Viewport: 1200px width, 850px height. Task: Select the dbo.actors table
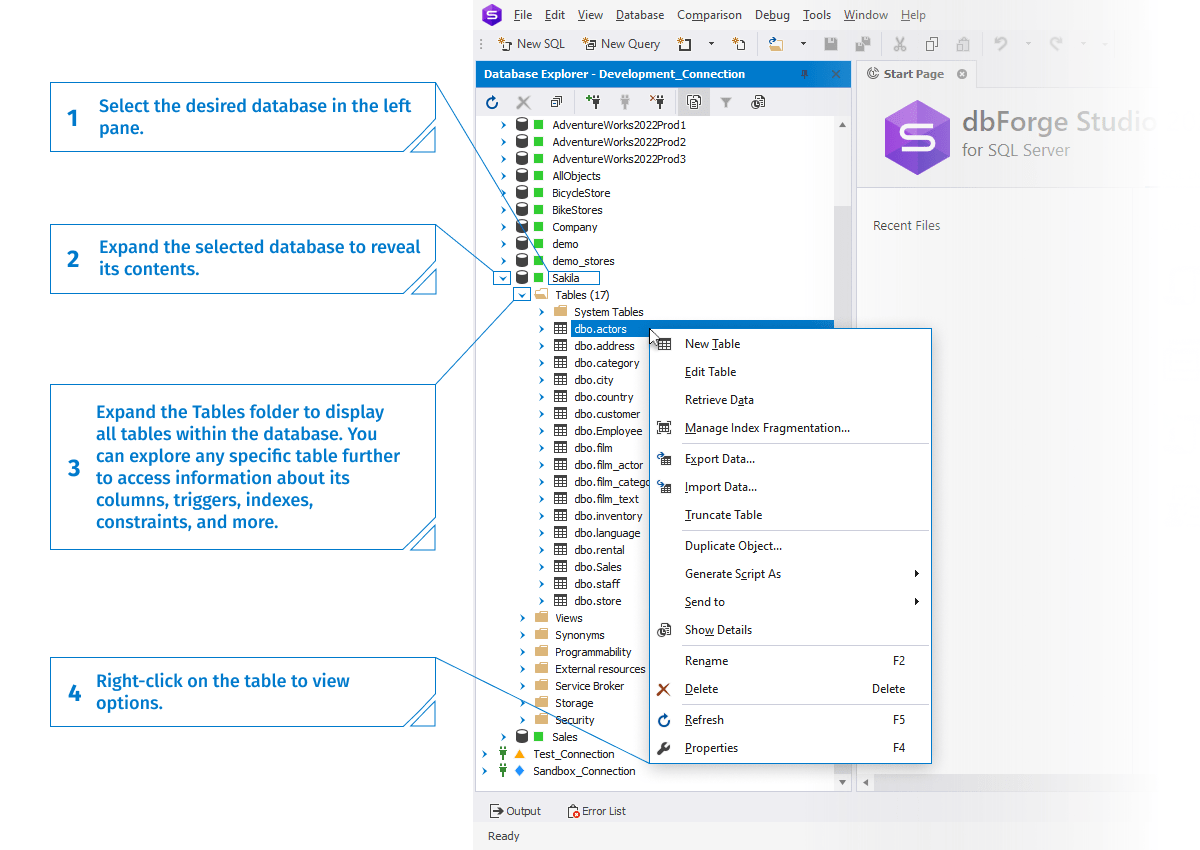[601, 329]
